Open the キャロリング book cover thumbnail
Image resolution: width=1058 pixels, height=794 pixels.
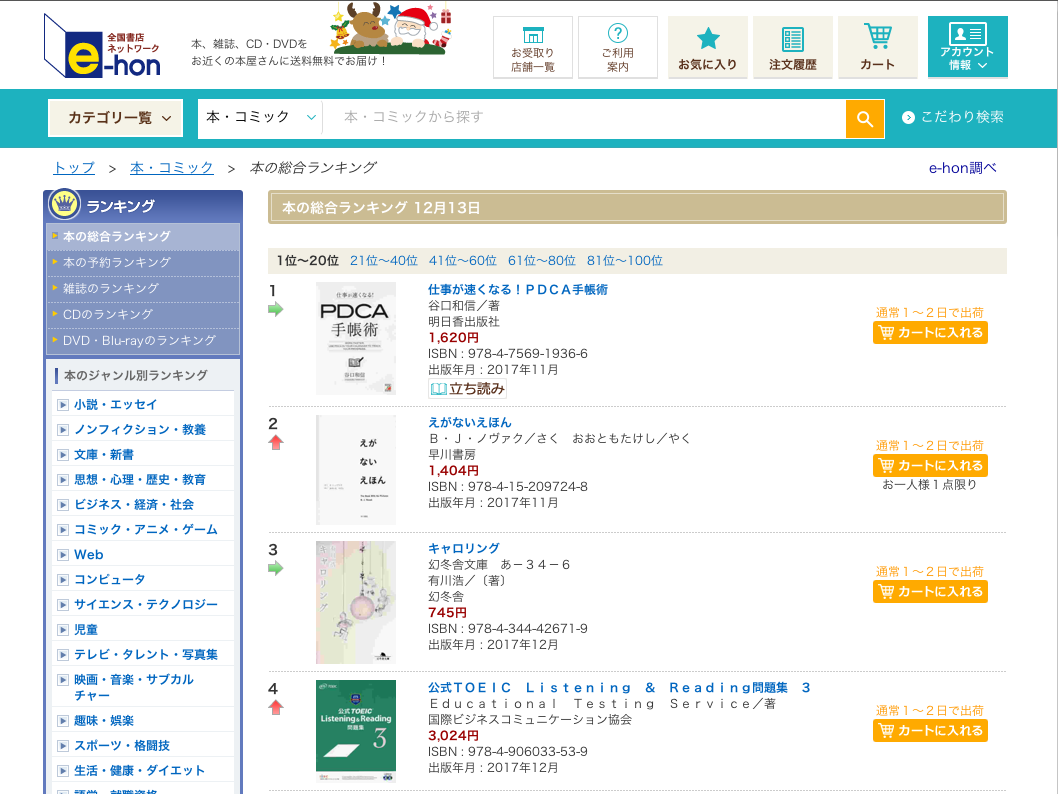(356, 602)
